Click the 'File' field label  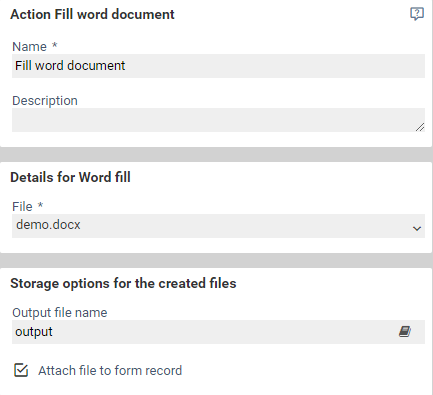point(22,207)
